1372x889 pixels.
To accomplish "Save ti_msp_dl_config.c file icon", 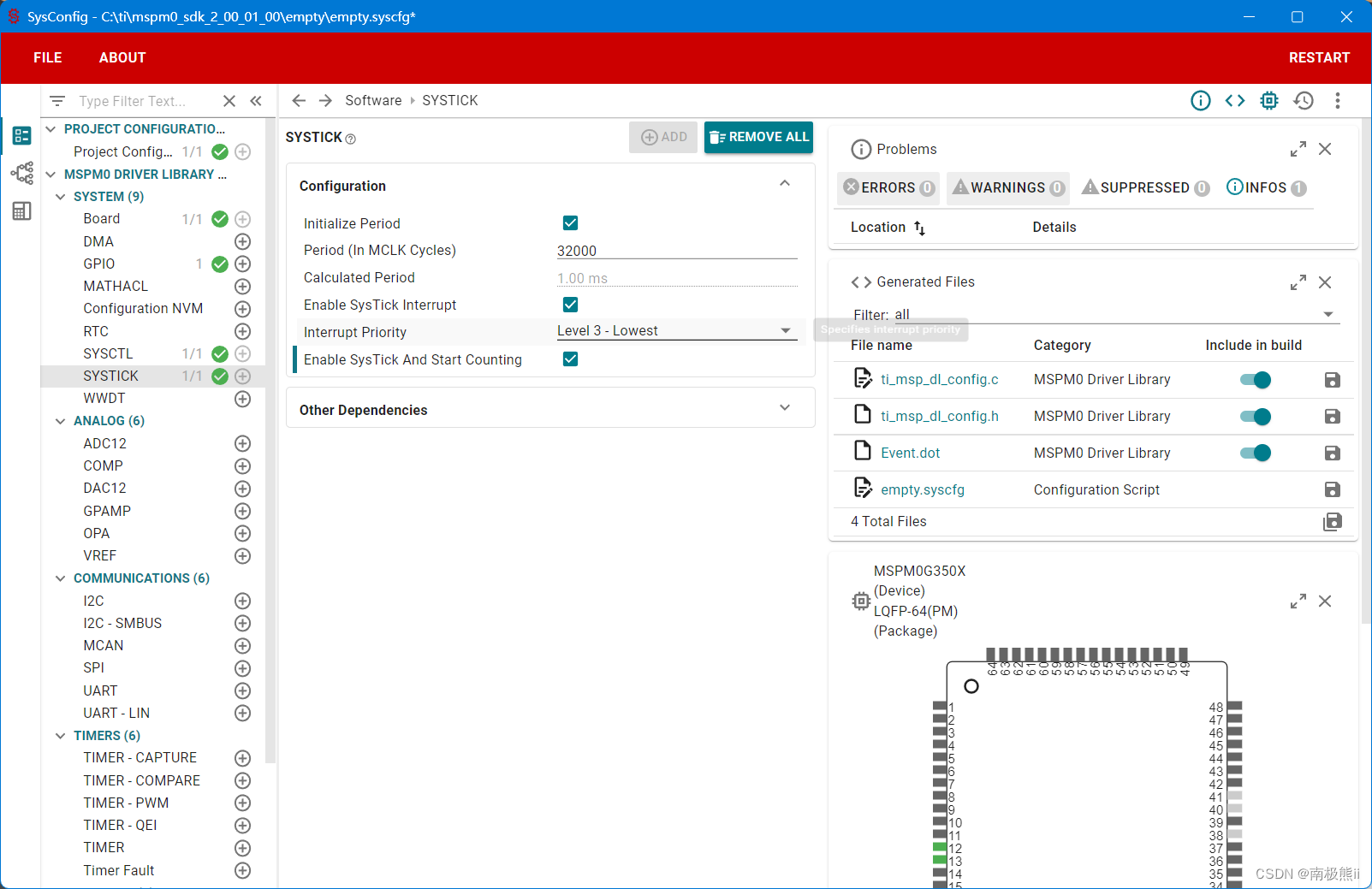I will point(1333,380).
